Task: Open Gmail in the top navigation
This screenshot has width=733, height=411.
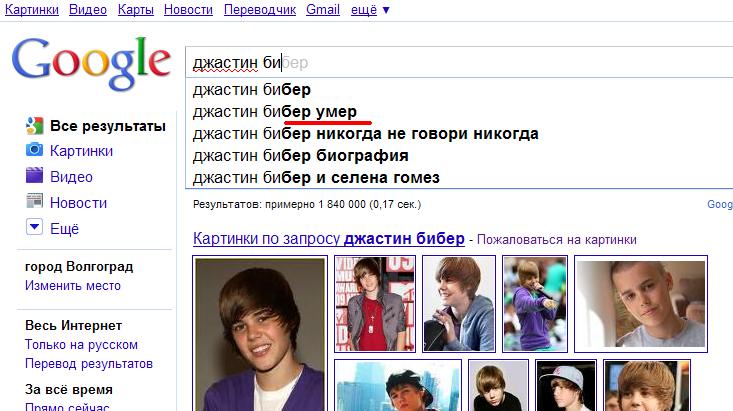Action: pos(323,9)
